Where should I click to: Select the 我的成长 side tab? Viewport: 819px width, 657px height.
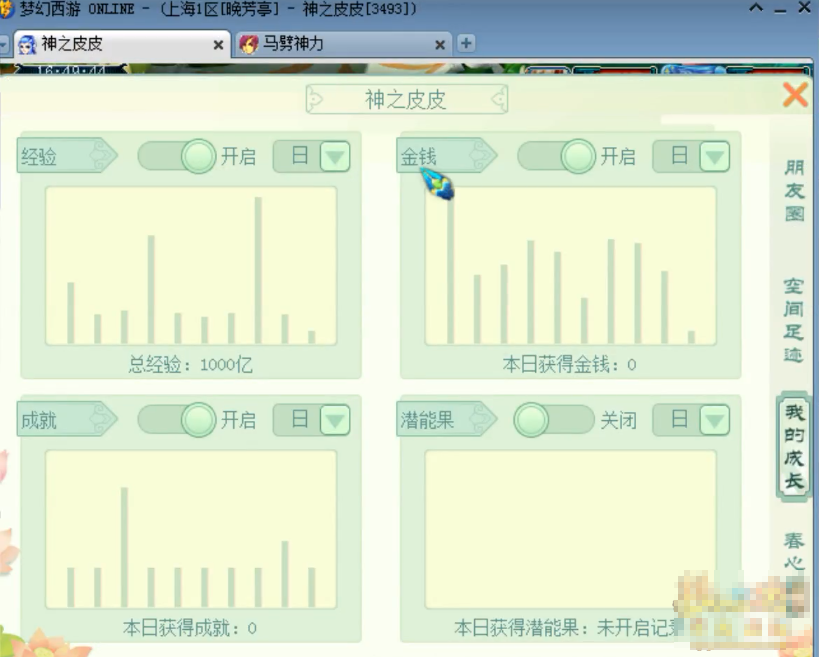coord(794,447)
